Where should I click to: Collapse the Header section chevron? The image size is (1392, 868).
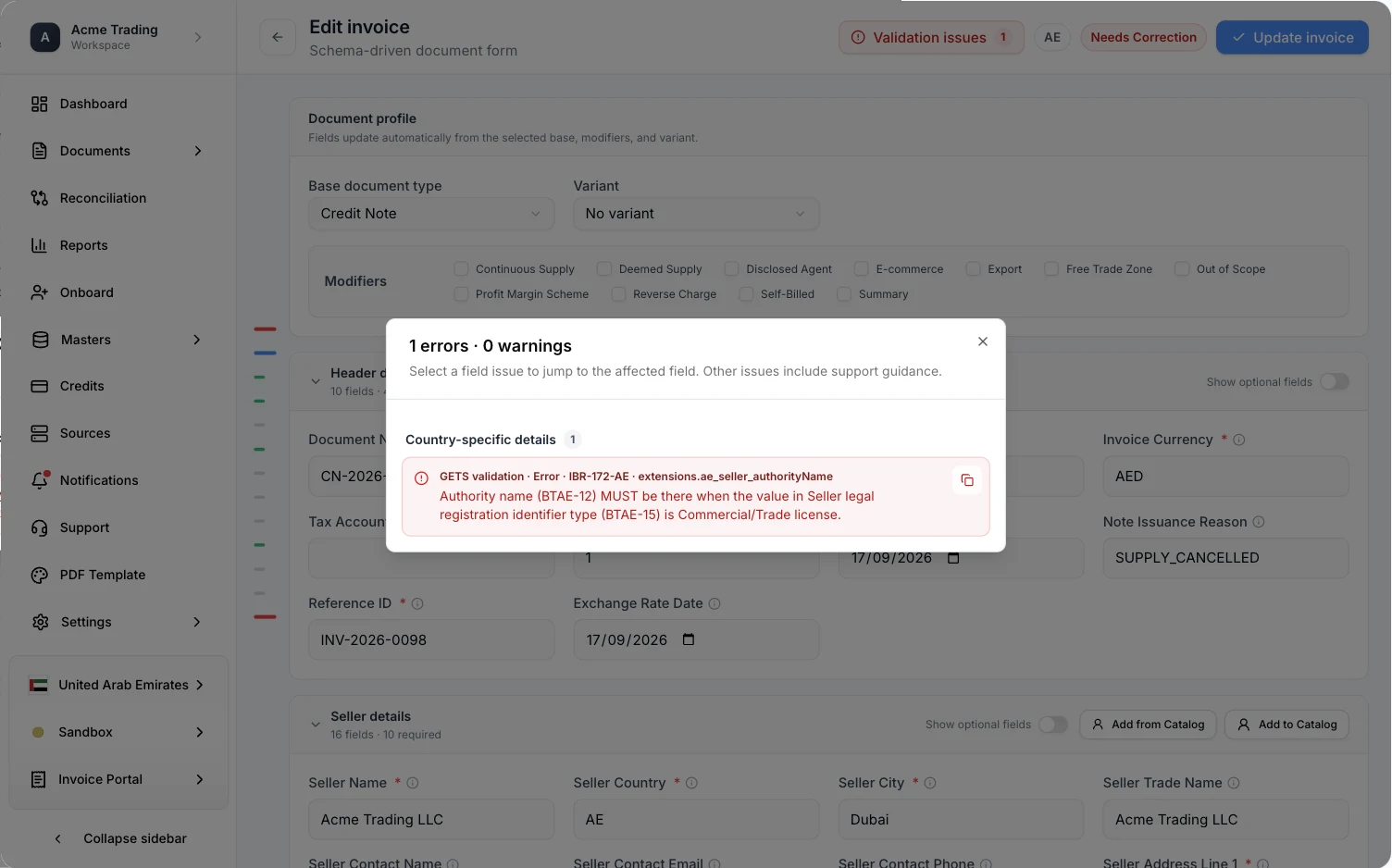(316, 381)
